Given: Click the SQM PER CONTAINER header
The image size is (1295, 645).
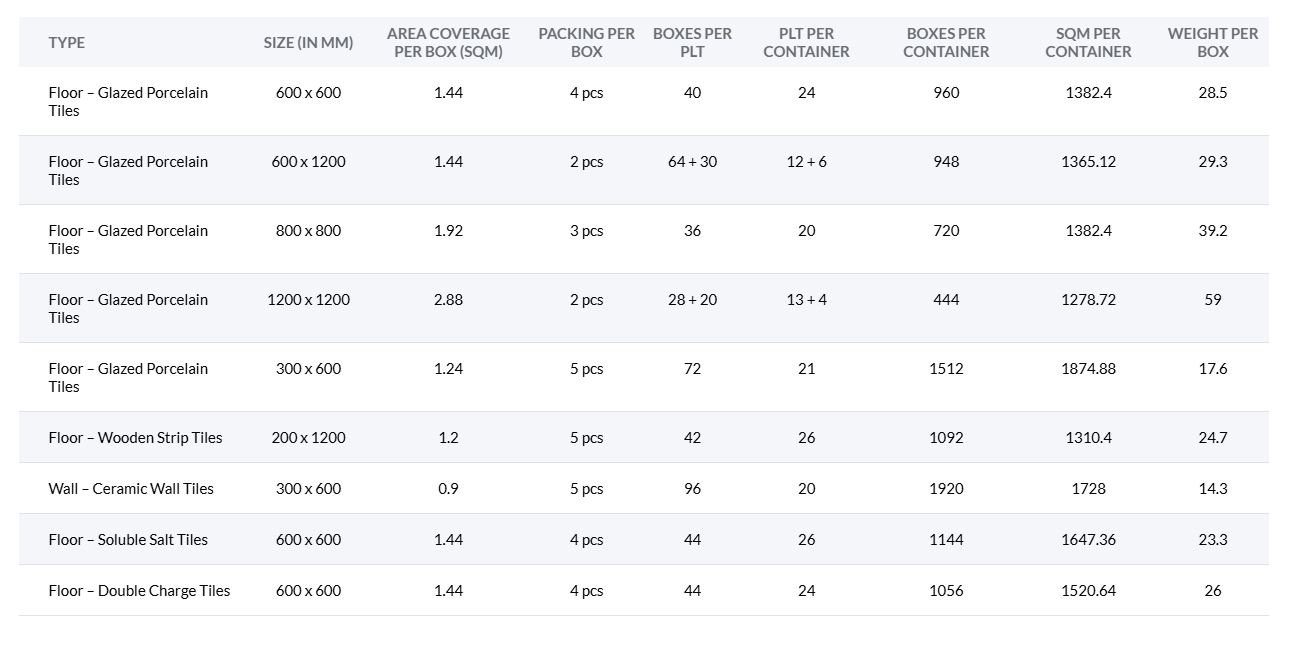Looking at the screenshot, I should coord(1088,42).
